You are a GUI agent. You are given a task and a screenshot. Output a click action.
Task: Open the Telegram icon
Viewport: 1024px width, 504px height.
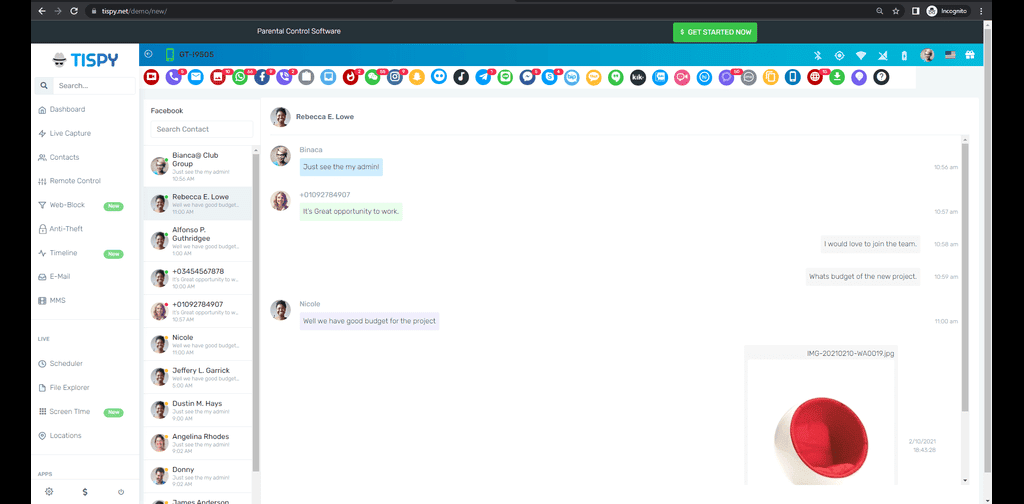tap(483, 77)
